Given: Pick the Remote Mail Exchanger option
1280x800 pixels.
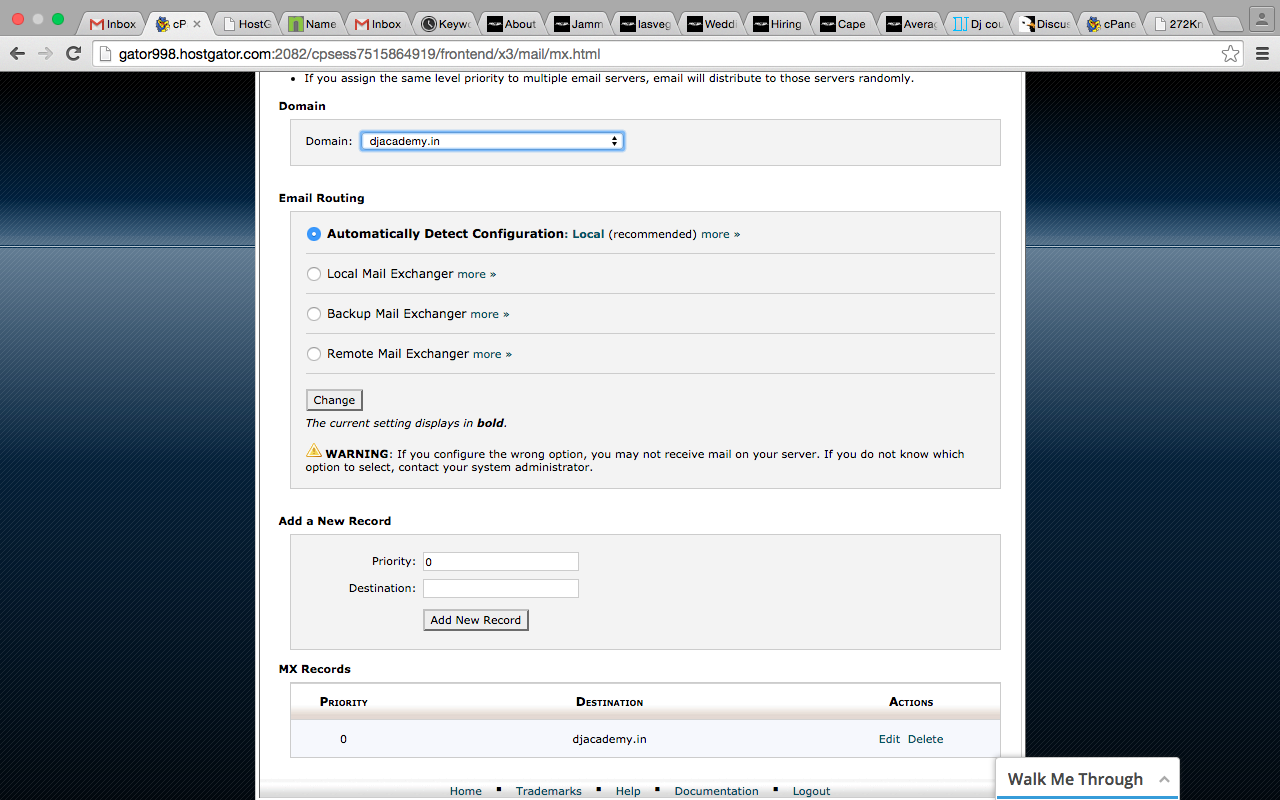Looking at the screenshot, I should click(x=314, y=354).
